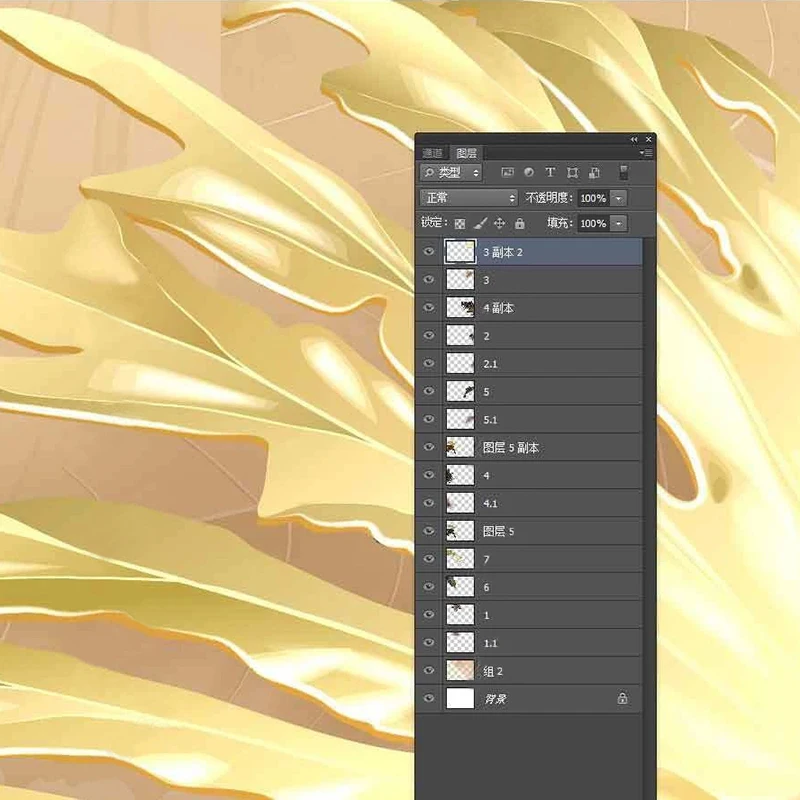Screen dimensions: 800x800
Task: Select the 图层 5 副本 layer name
Action: click(x=511, y=447)
